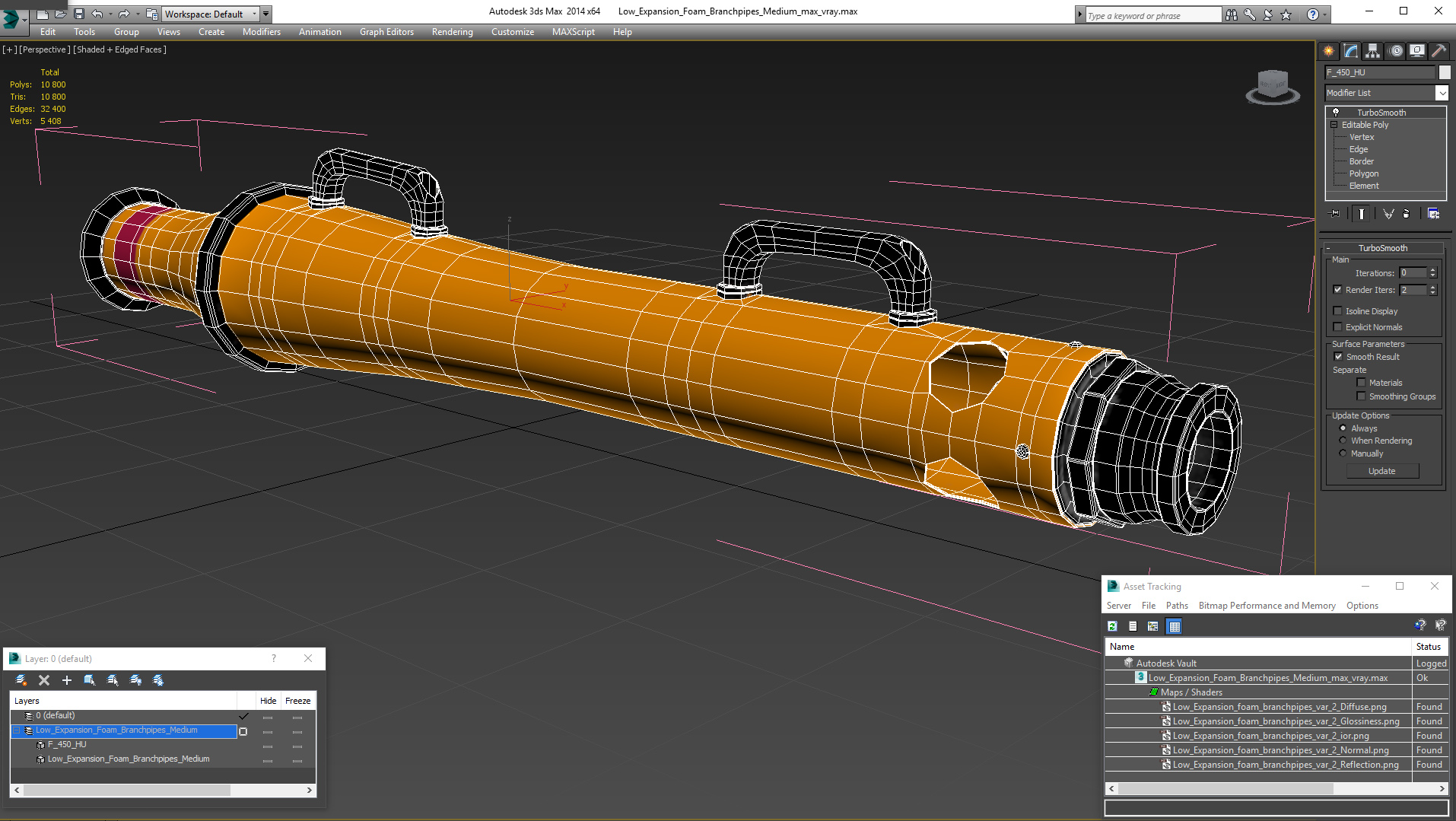
Task: Enable Separate by Smoothing Groups checkbox
Action: [1361, 396]
